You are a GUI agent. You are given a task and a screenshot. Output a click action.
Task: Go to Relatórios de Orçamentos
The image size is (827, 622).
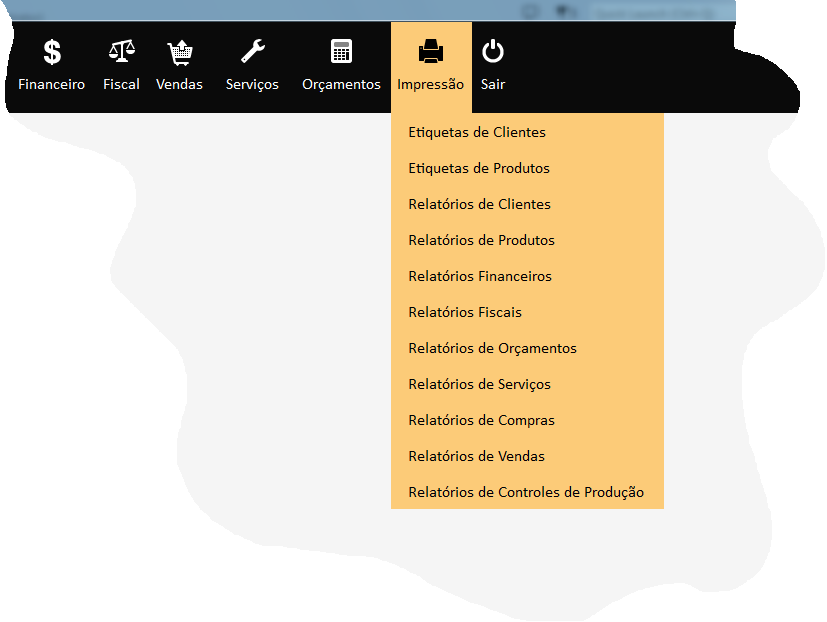pos(492,348)
